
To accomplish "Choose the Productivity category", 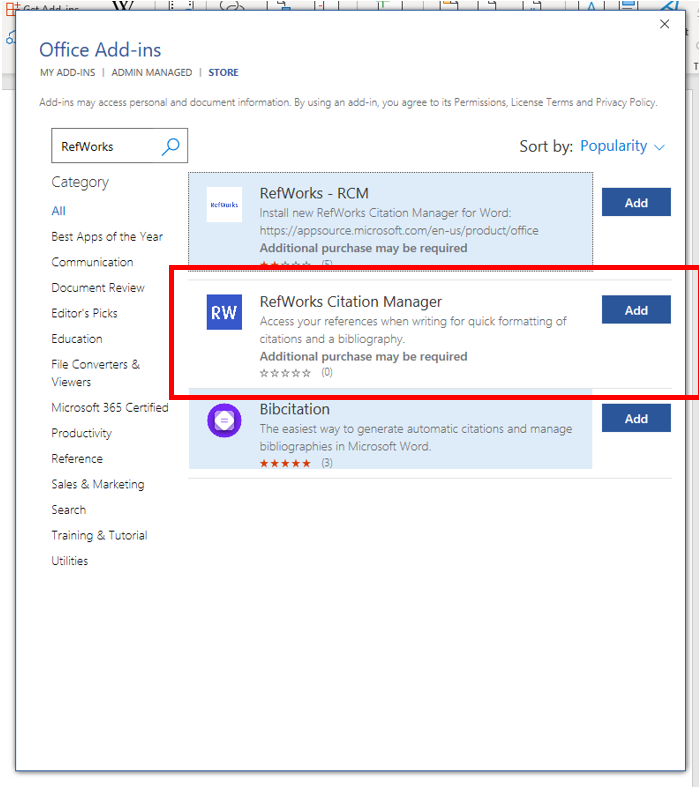I will click(x=82, y=433).
